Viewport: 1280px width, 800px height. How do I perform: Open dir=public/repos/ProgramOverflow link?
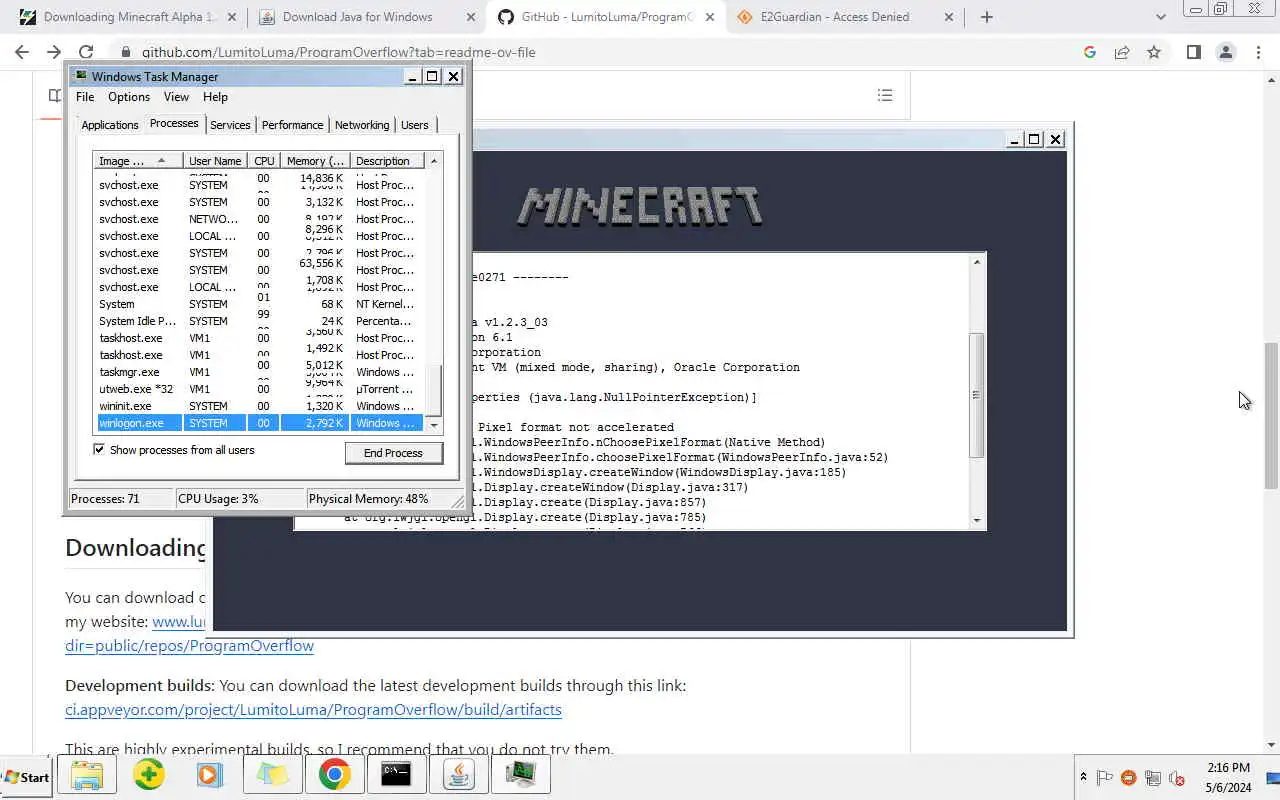click(x=189, y=646)
